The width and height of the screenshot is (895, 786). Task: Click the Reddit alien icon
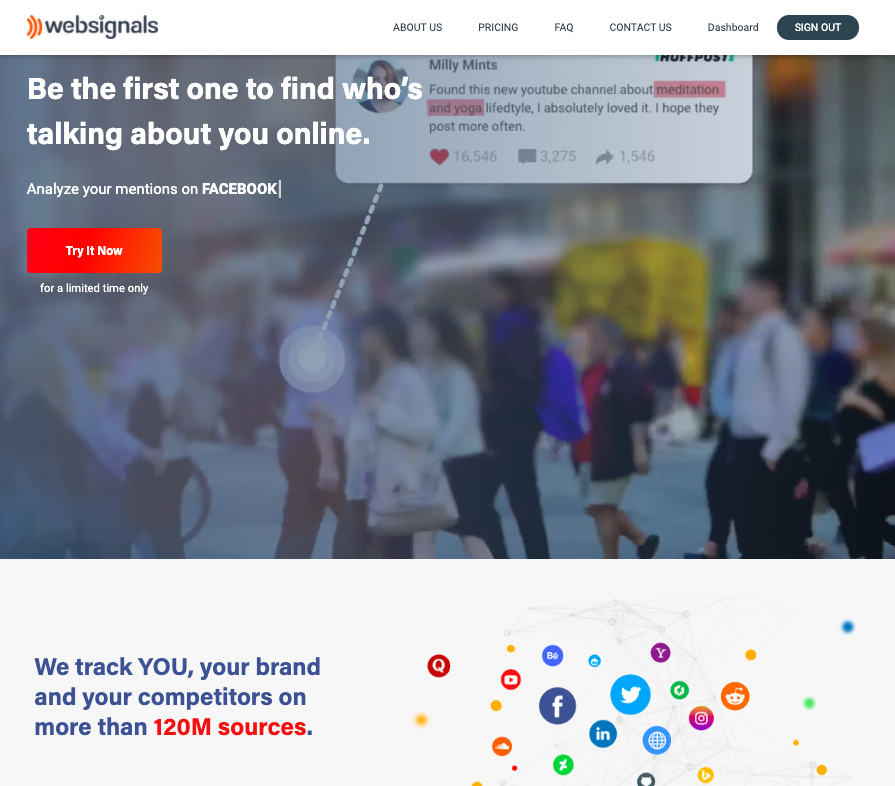click(x=735, y=696)
